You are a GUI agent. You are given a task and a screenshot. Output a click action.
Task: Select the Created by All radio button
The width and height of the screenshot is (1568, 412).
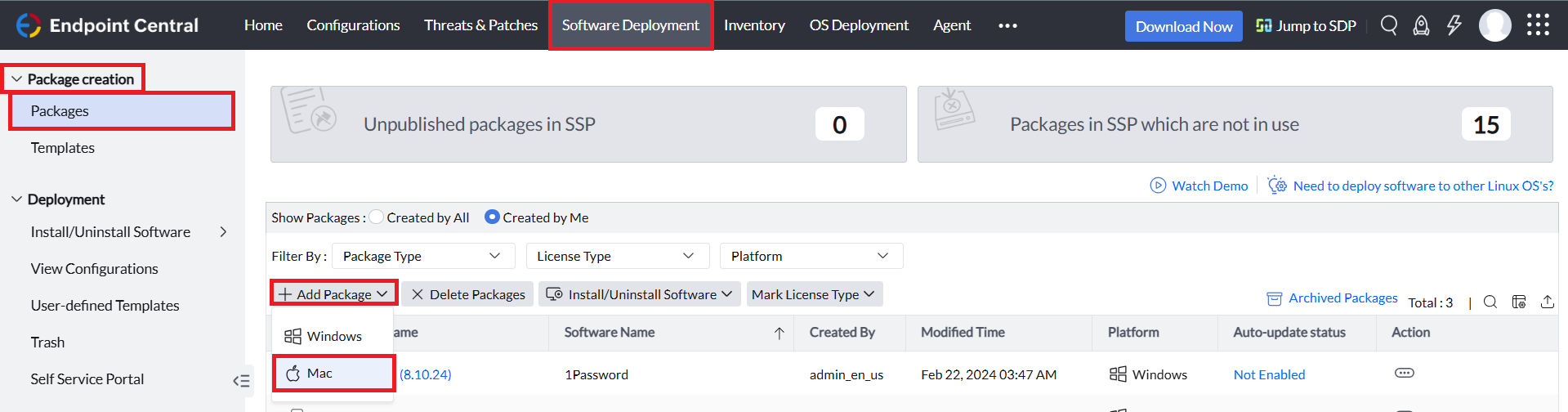377,217
